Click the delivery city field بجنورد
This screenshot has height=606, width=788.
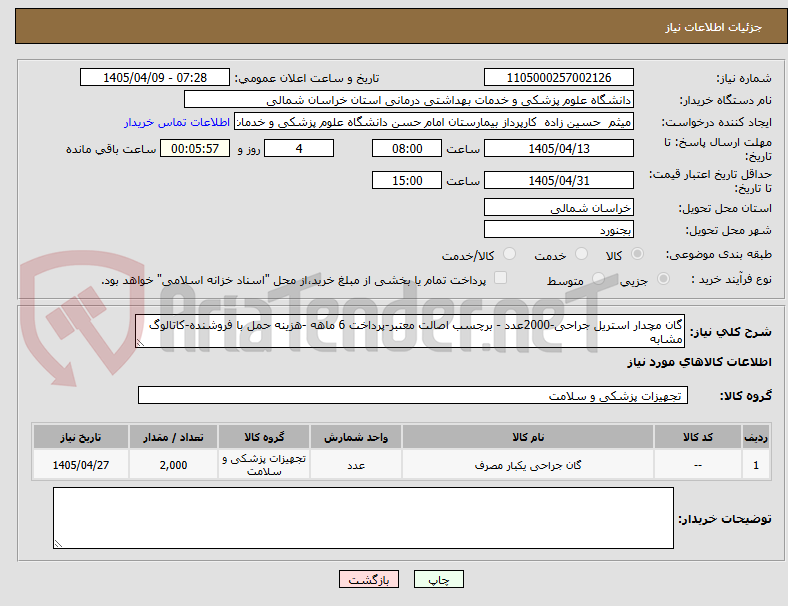(x=559, y=230)
